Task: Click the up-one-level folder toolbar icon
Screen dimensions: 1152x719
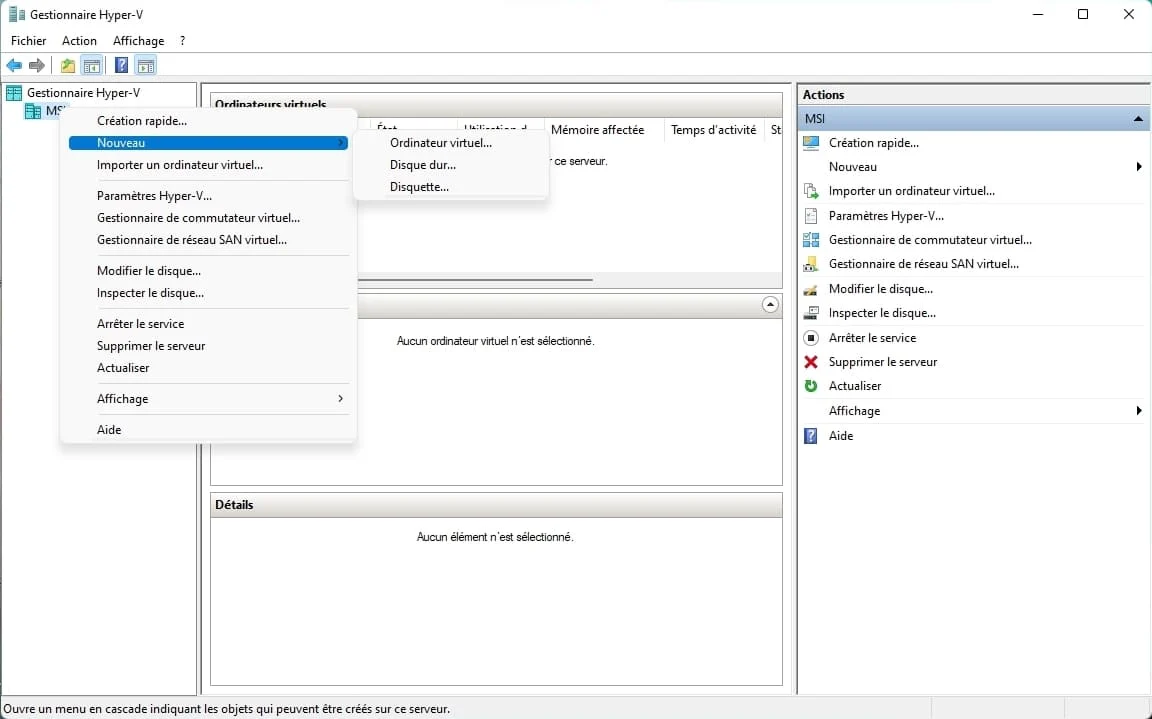Action: tap(68, 65)
